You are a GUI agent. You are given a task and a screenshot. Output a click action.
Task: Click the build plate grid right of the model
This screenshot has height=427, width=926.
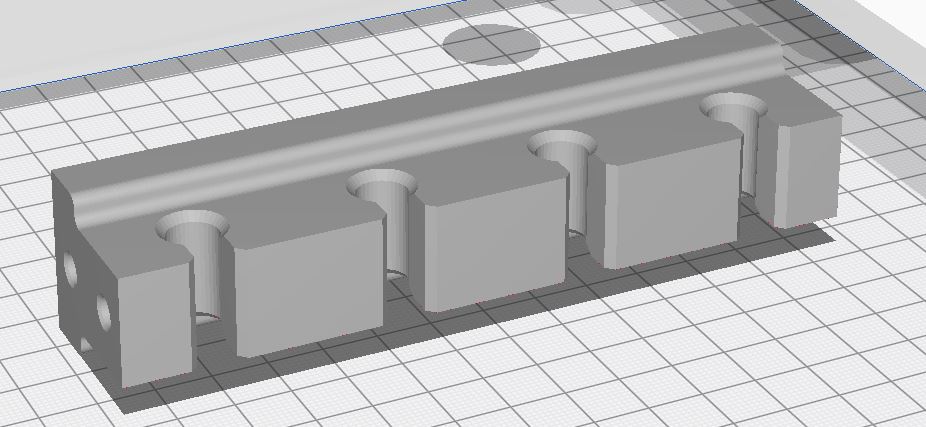[880, 300]
